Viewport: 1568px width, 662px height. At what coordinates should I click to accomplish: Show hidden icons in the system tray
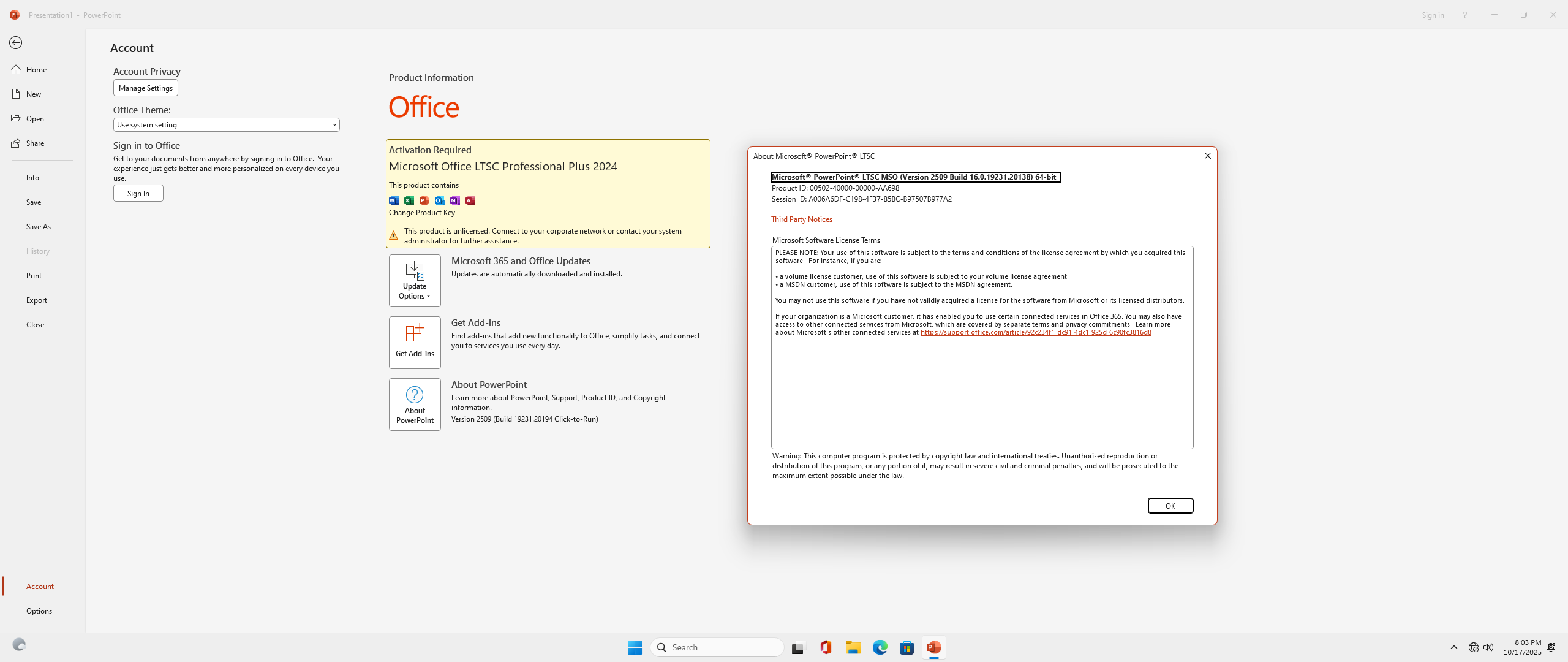coord(1453,647)
